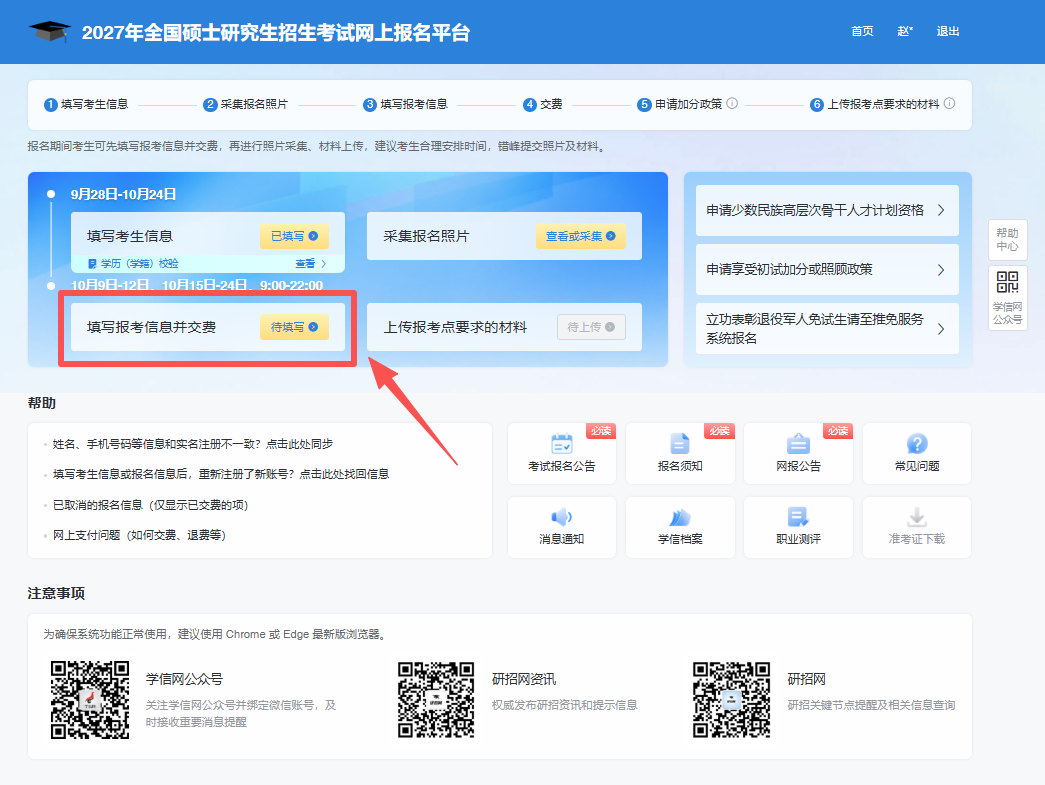Image resolution: width=1045 pixels, height=785 pixels.
Task: Click step 3 circle 填写报考信息
Action: coord(370,105)
